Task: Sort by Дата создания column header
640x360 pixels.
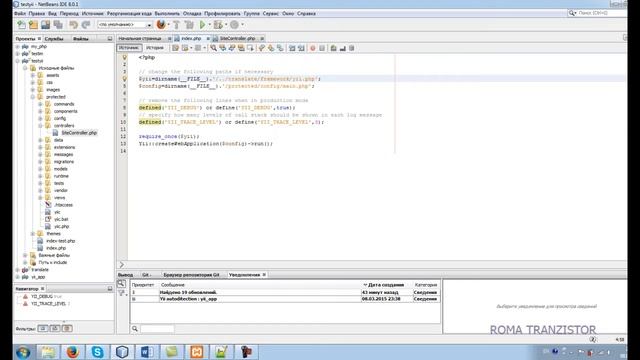Action: [x=386, y=285]
